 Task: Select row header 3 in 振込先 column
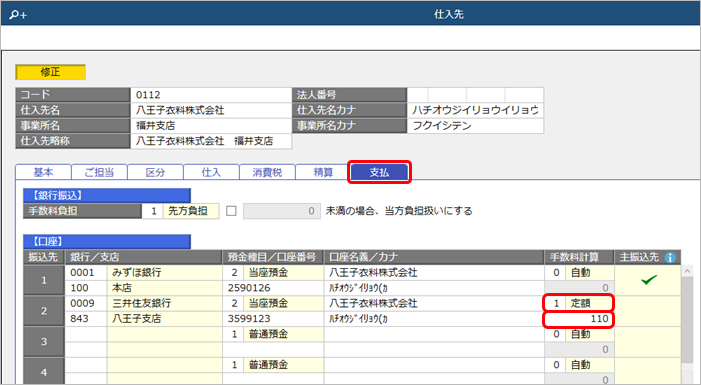click(x=44, y=342)
